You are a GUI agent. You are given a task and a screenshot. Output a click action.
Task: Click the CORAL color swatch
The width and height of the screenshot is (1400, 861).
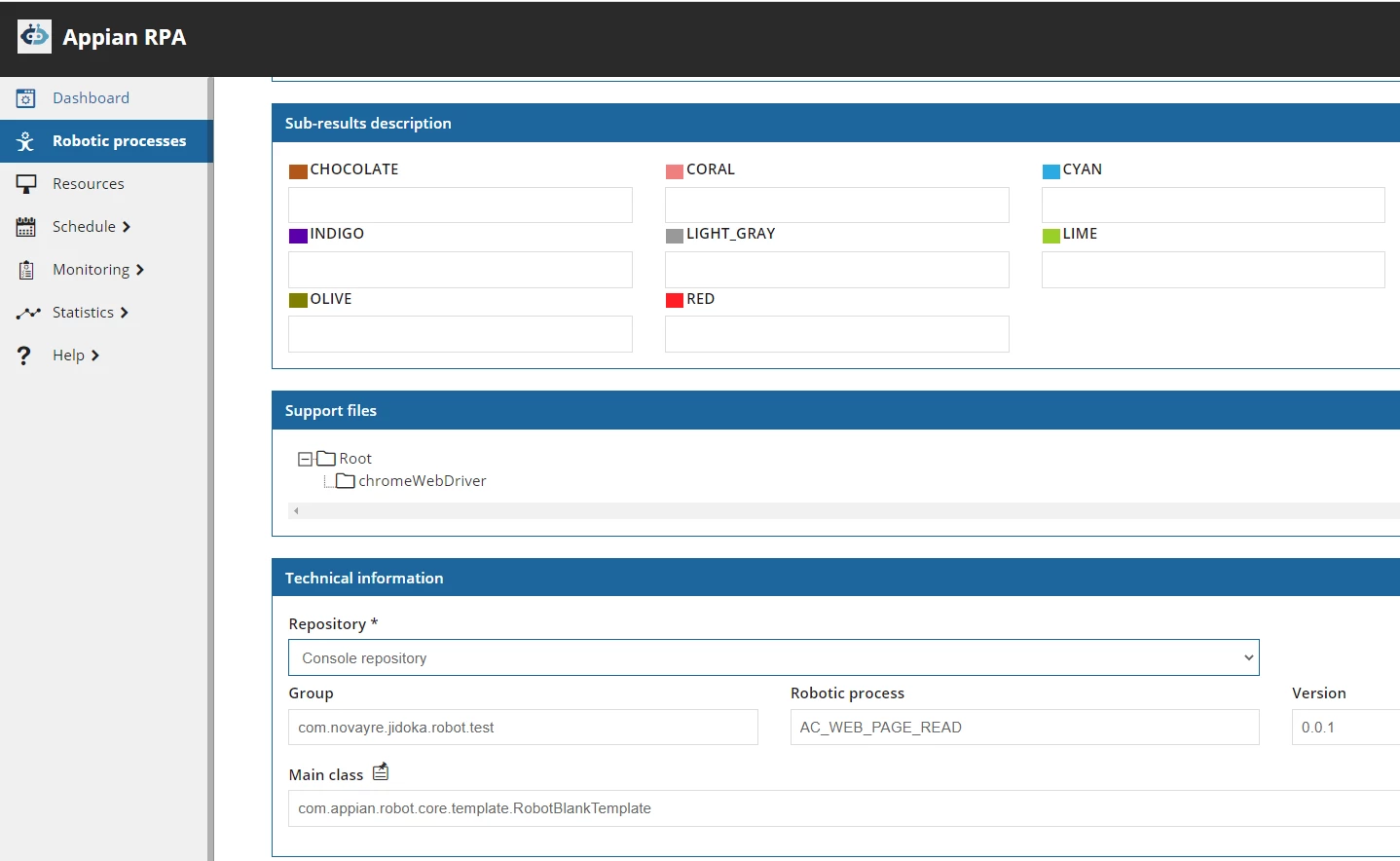675,171
